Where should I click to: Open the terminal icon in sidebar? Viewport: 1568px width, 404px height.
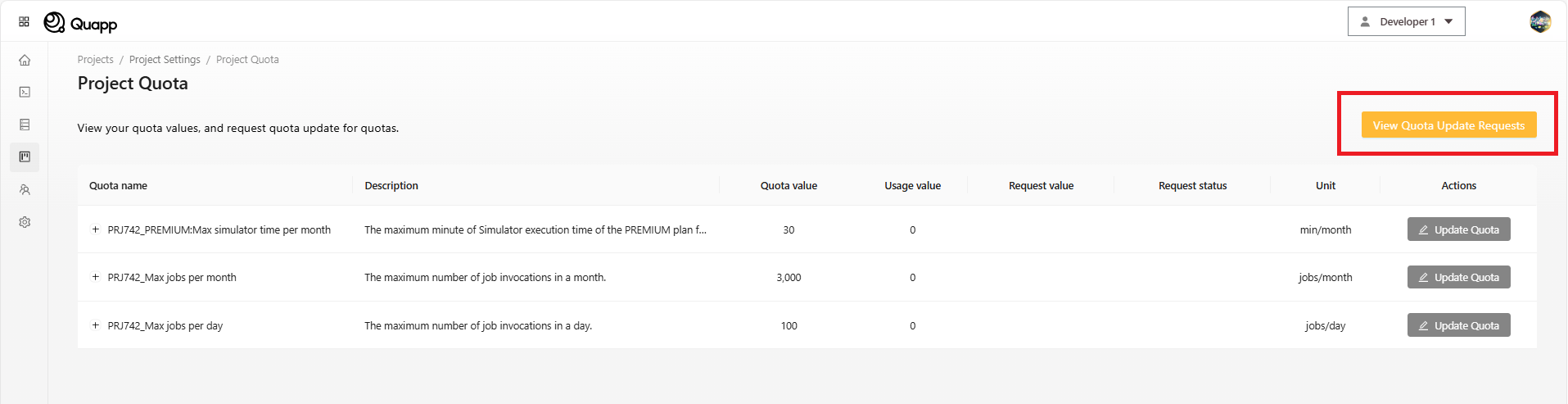pyautogui.click(x=25, y=92)
